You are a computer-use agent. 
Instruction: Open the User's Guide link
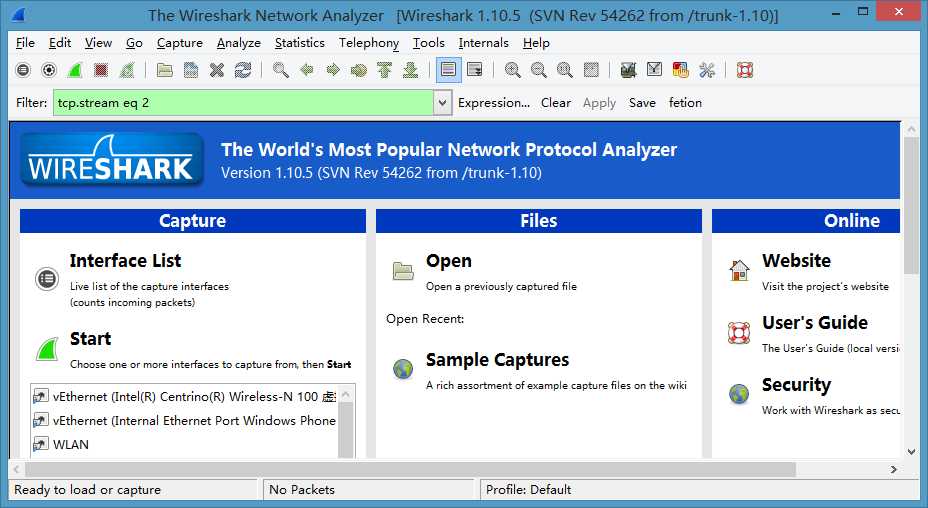tap(814, 323)
